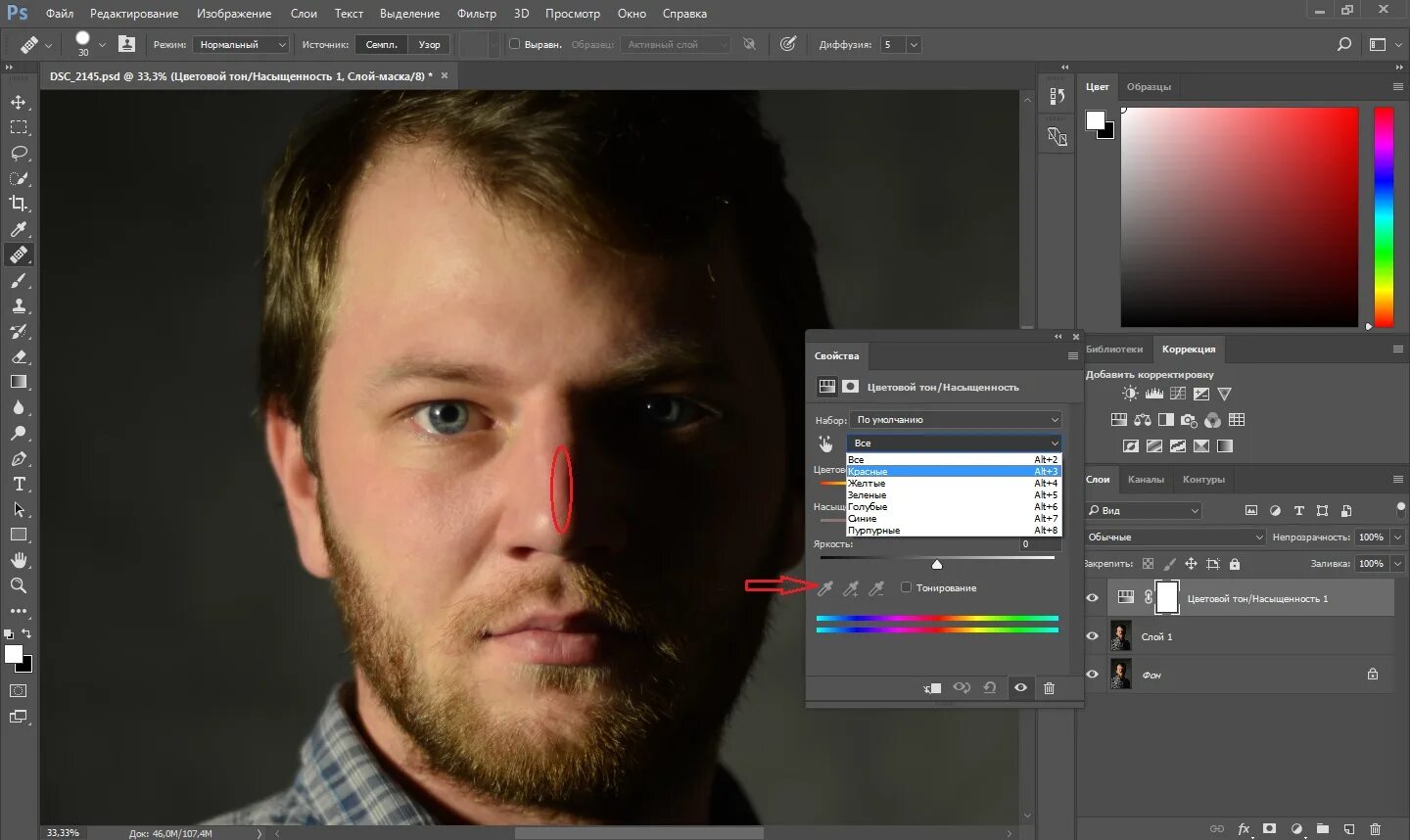Open the Файл menu
This screenshot has width=1410, height=840.
pyautogui.click(x=60, y=14)
